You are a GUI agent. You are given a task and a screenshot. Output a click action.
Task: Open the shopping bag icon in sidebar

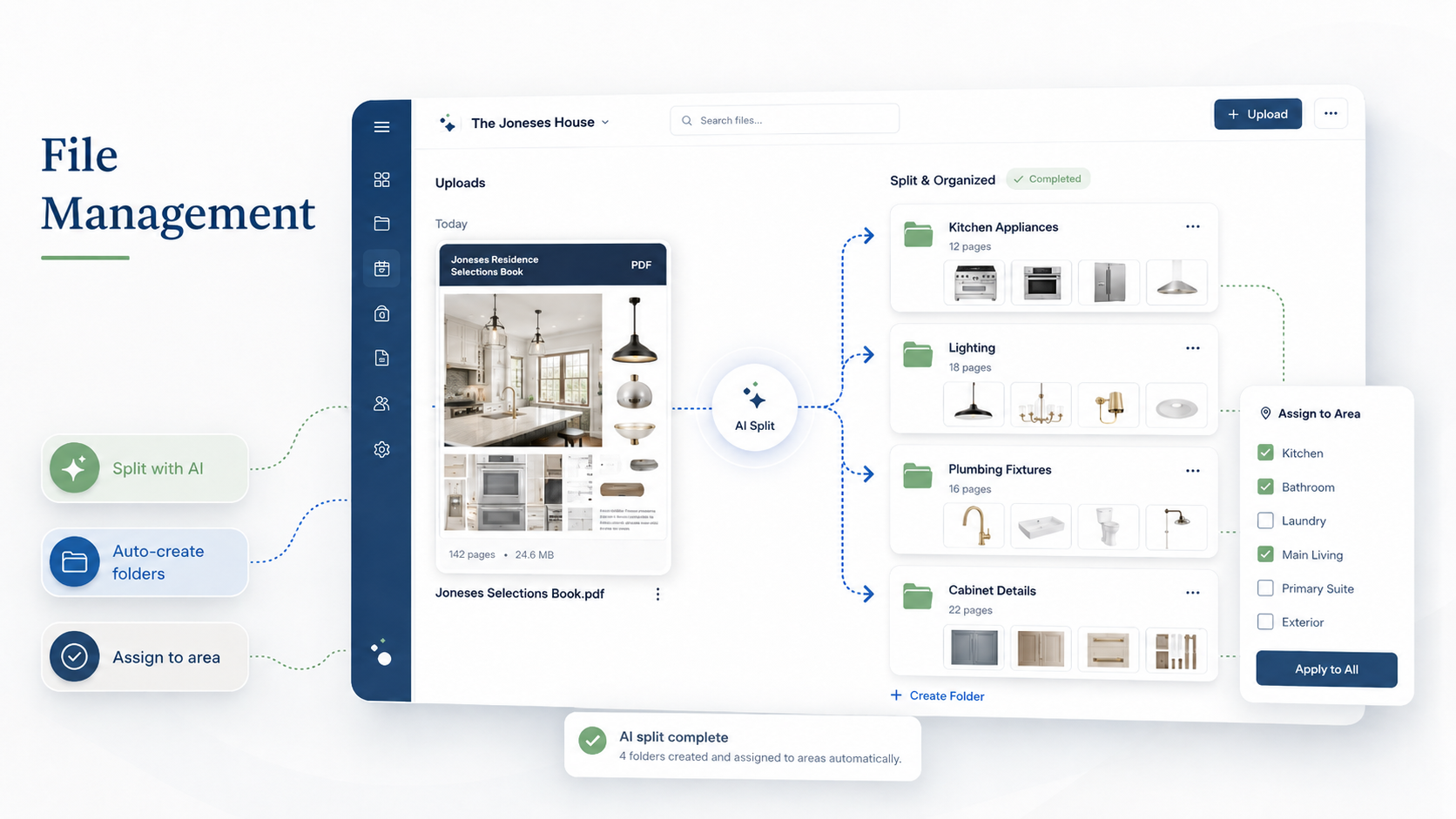pyautogui.click(x=381, y=313)
